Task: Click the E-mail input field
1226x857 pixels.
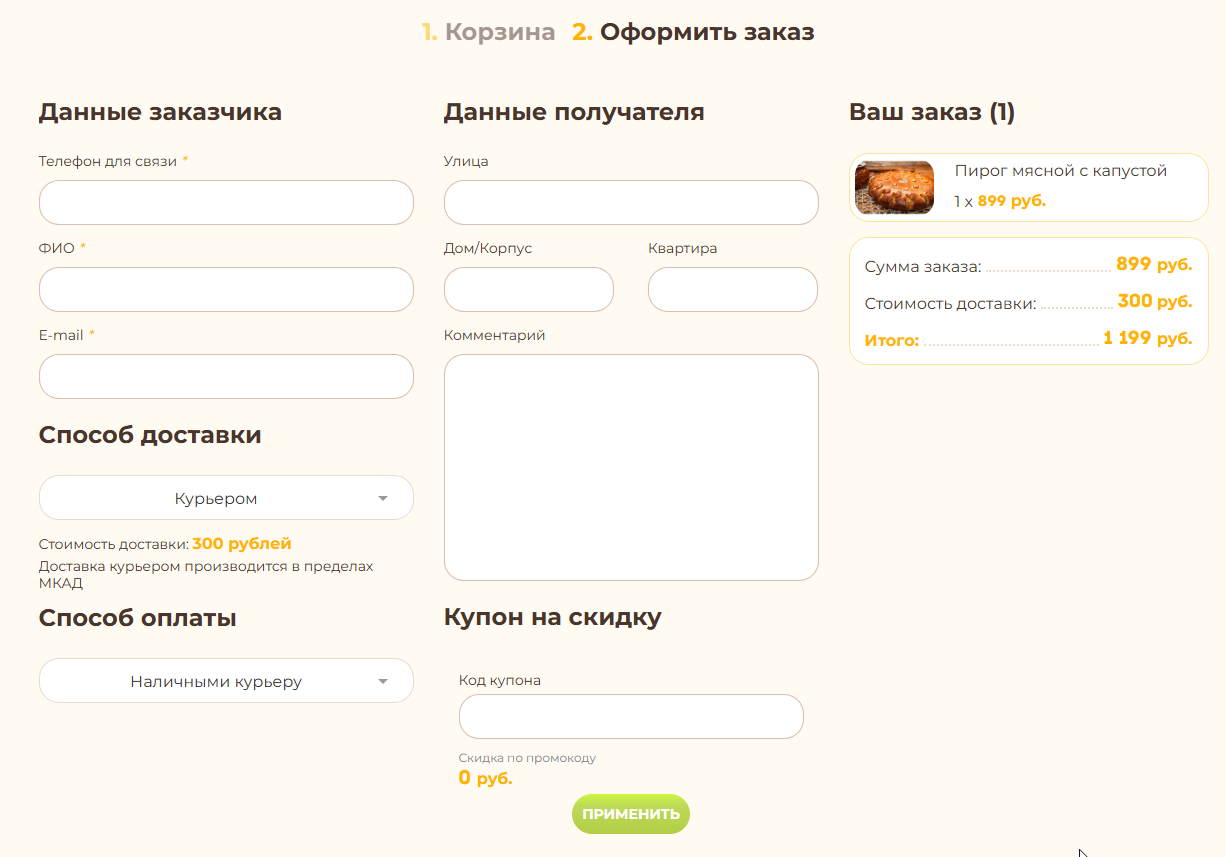Action: coord(226,377)
